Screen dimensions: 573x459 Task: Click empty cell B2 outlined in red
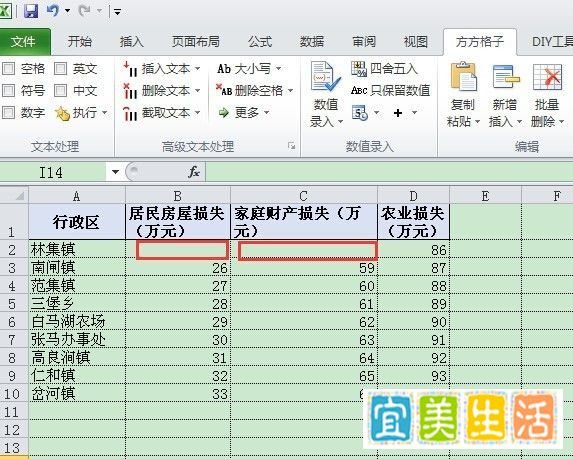pos(182,250)
